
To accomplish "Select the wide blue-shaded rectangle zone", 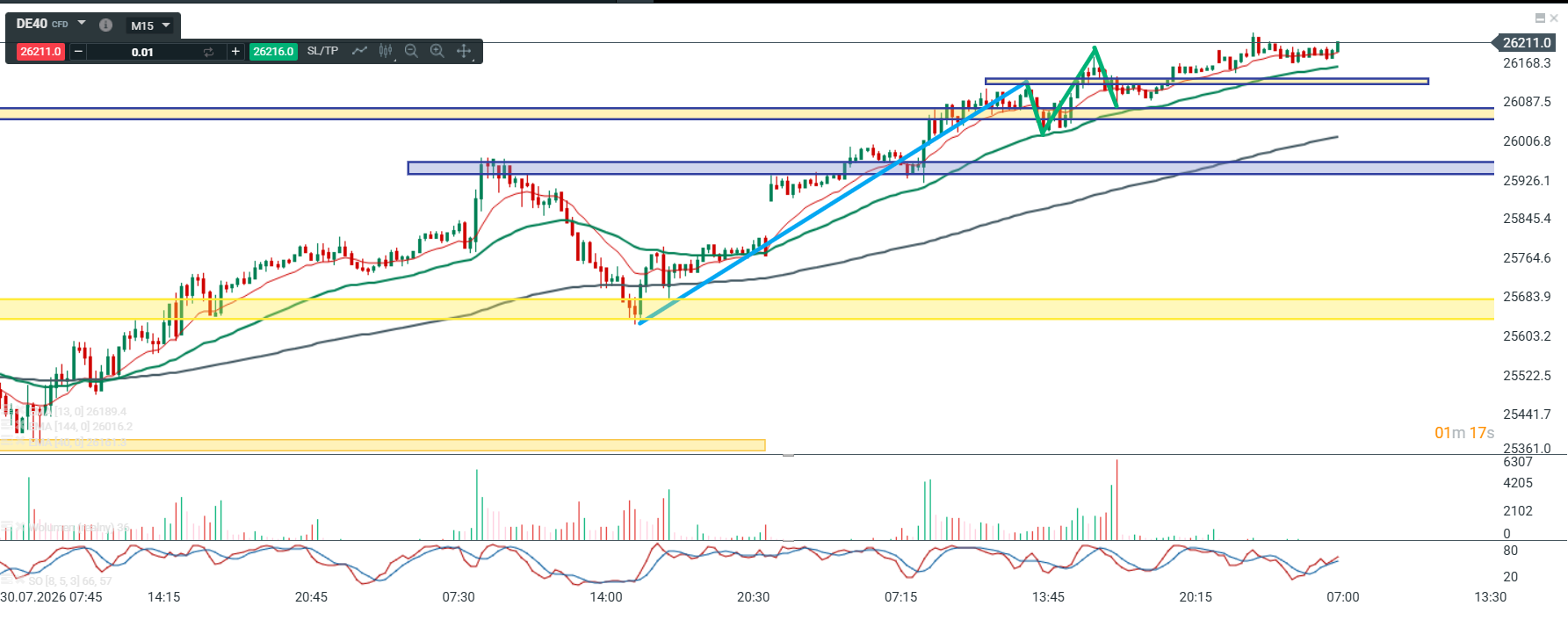I will pos(950,168).
